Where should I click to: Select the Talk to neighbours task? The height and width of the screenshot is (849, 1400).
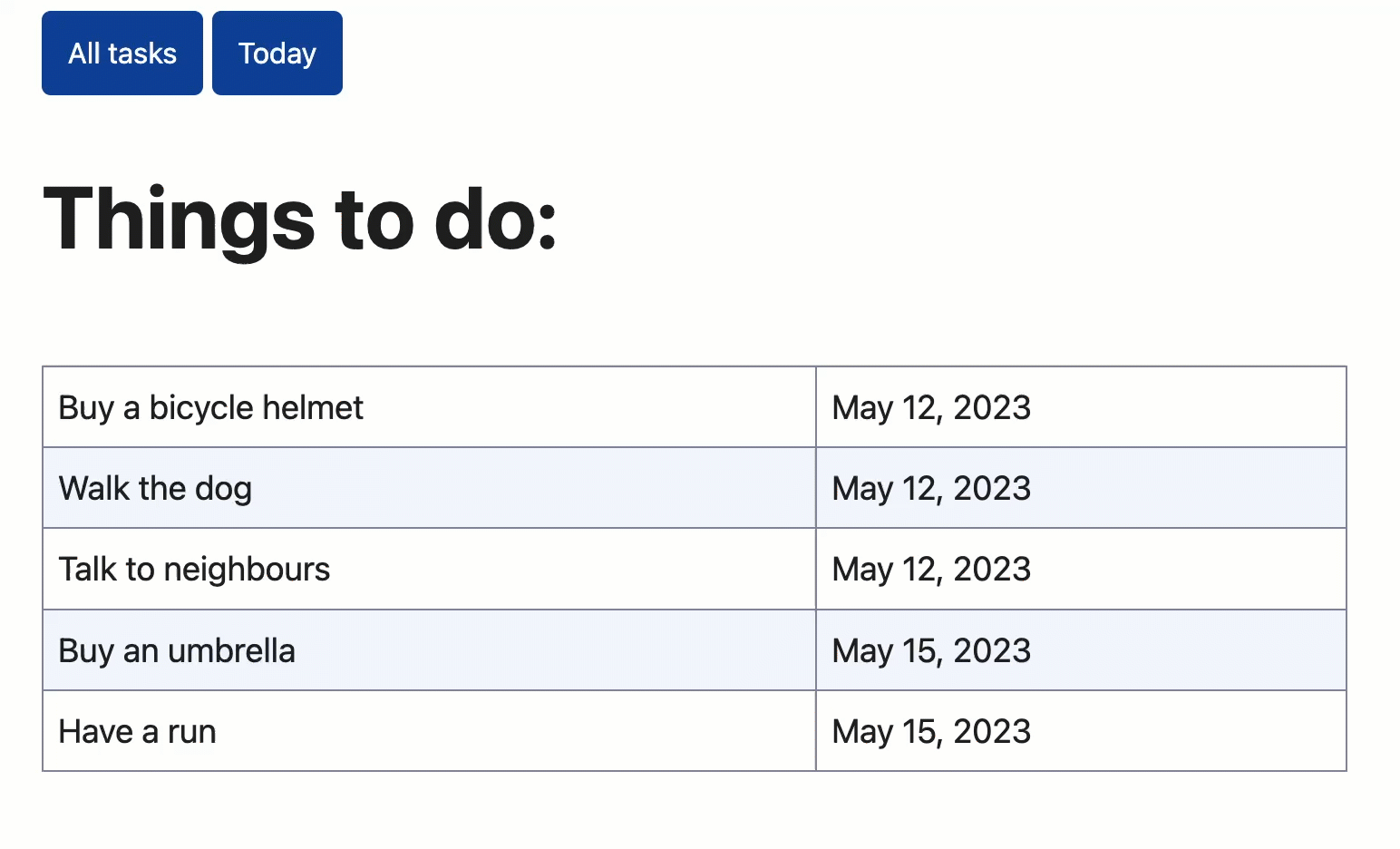click(193, 569)
